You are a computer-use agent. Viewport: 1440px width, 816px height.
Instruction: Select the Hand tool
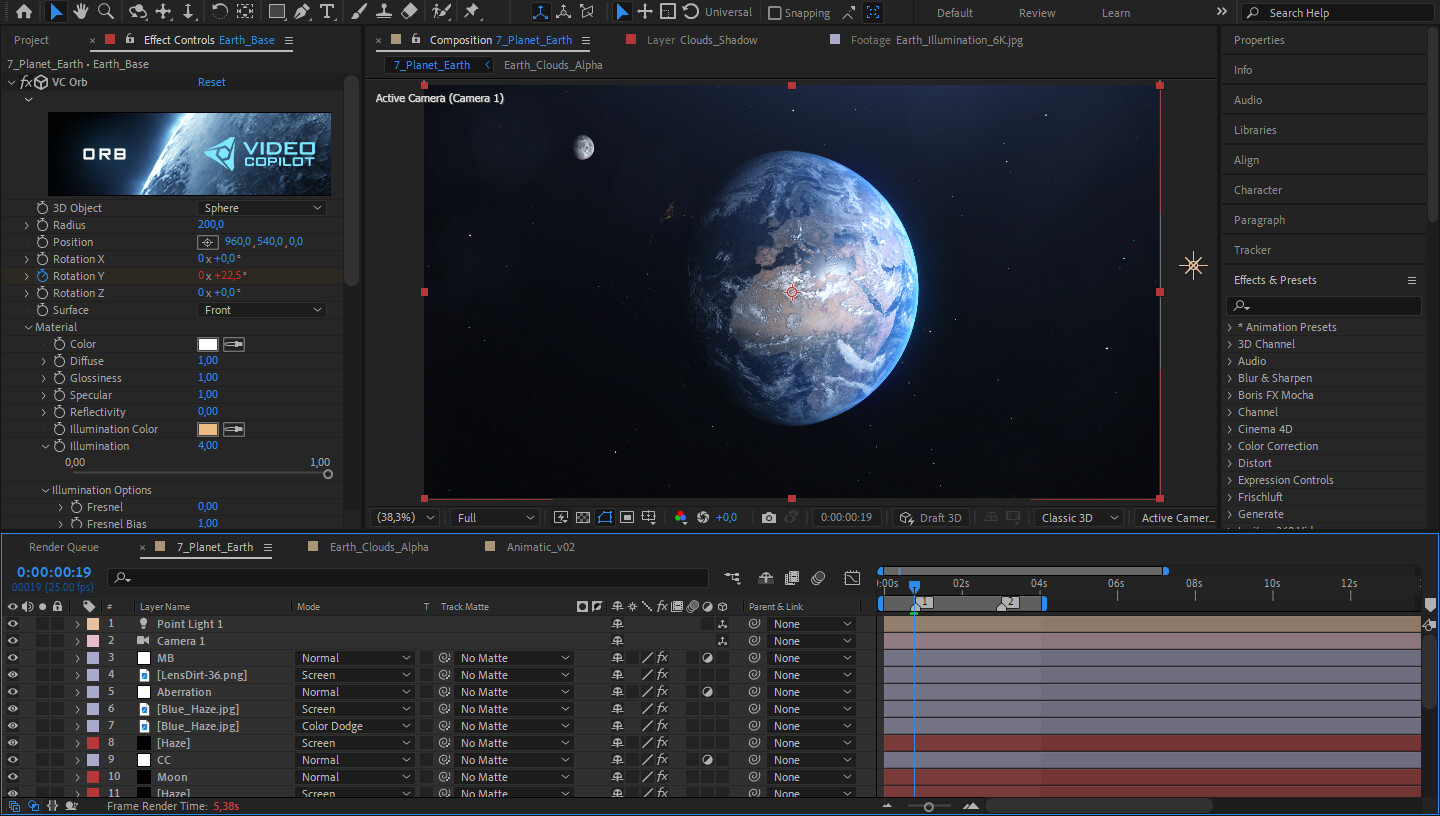click(80, 12)
